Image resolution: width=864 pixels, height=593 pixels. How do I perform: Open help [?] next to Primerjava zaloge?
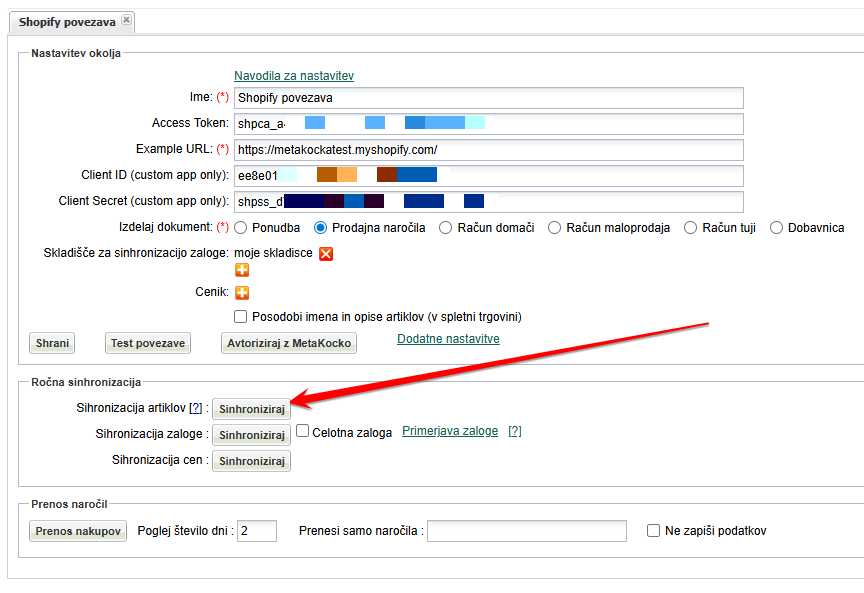click(x=515, y=431)
